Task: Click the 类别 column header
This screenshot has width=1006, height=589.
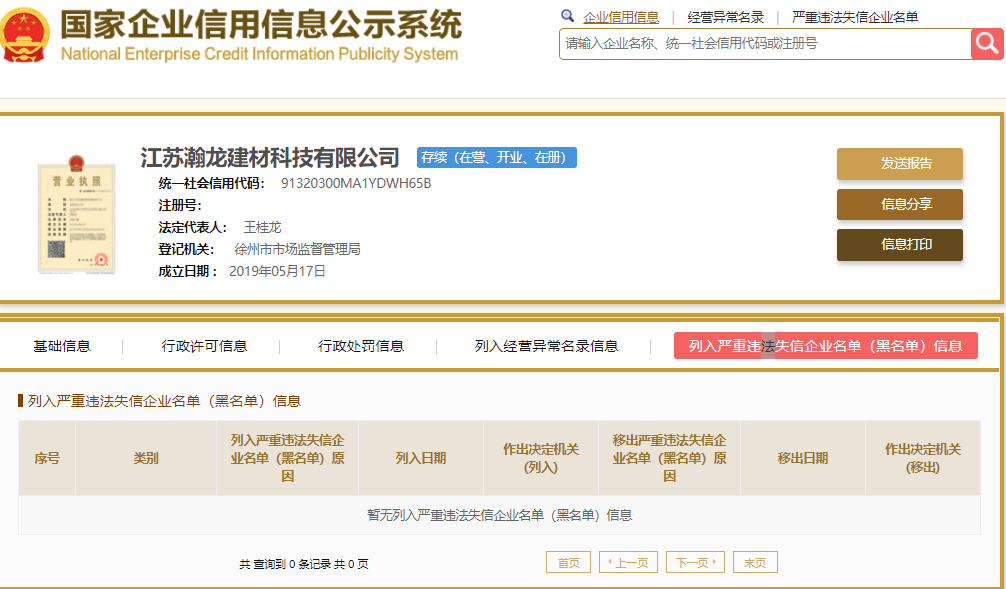Action: 146,458
